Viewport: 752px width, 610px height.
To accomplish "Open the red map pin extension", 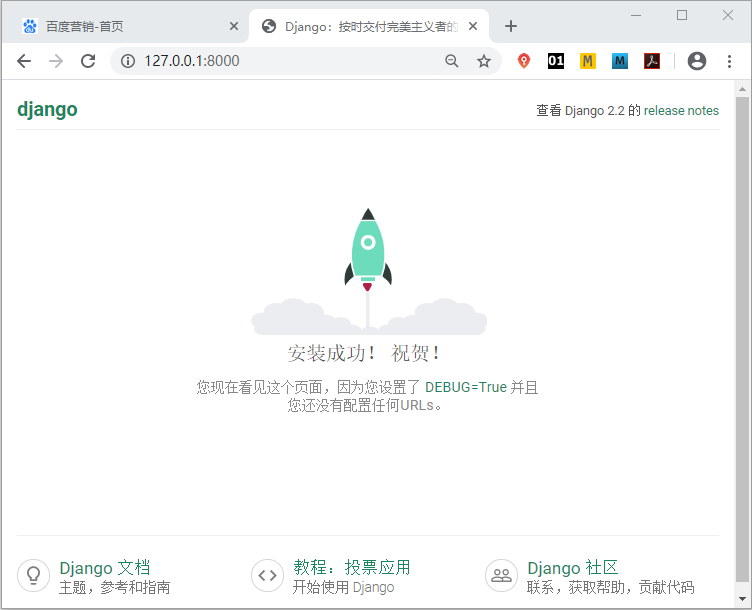I will 524,61.
